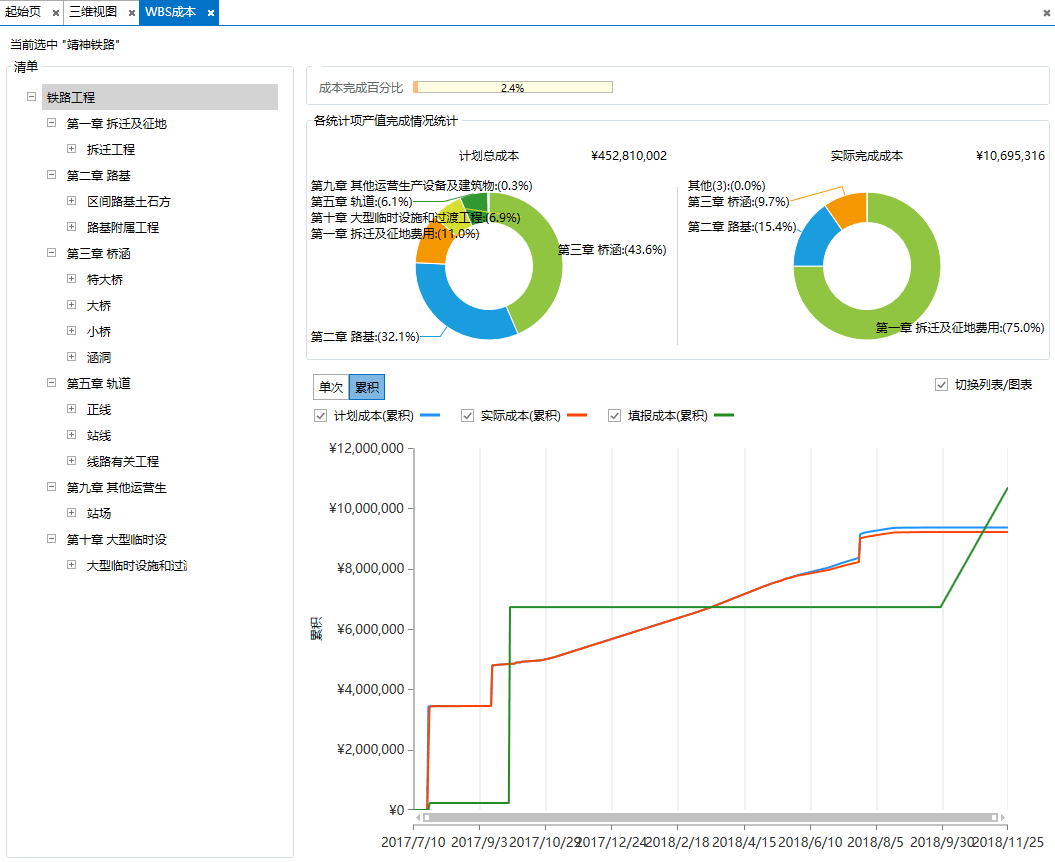
Task: Select 特大桥 in the tree list
Action: pos(105,279)
